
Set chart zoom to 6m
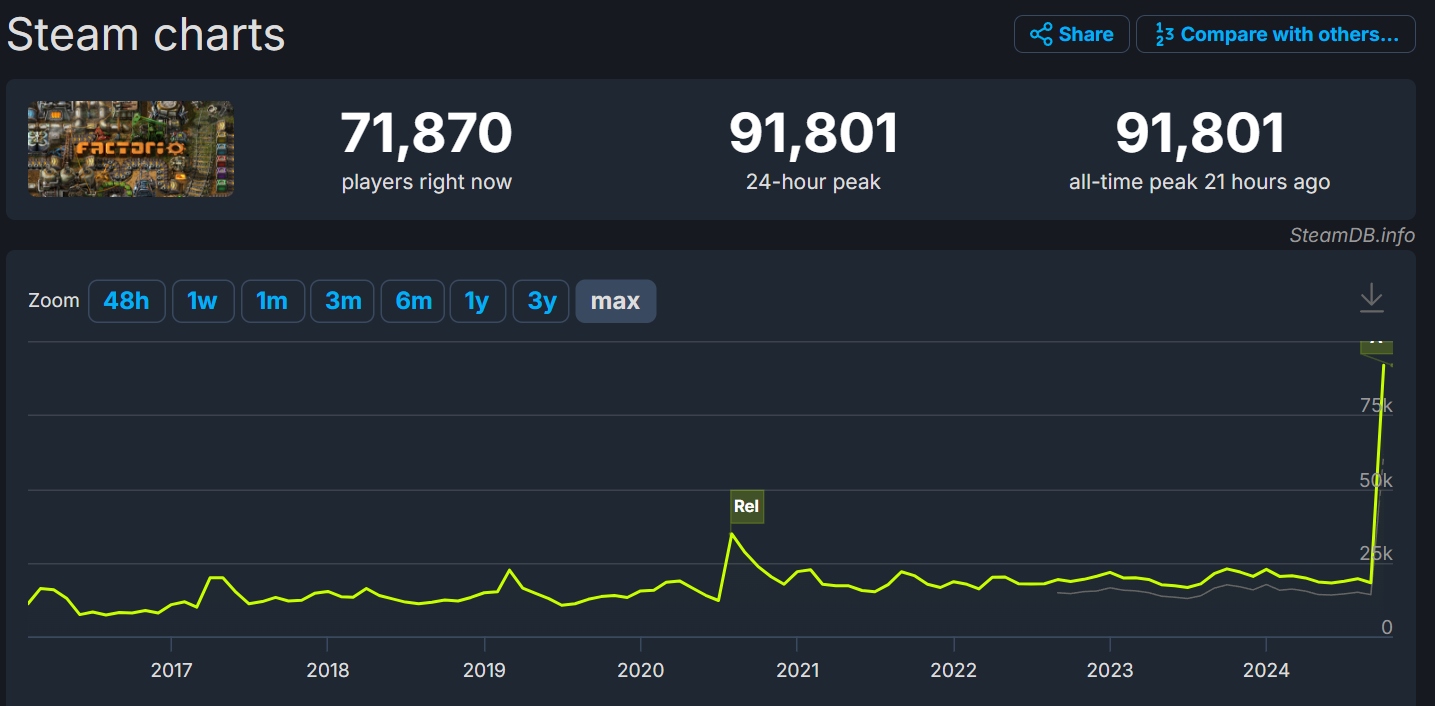413,301
